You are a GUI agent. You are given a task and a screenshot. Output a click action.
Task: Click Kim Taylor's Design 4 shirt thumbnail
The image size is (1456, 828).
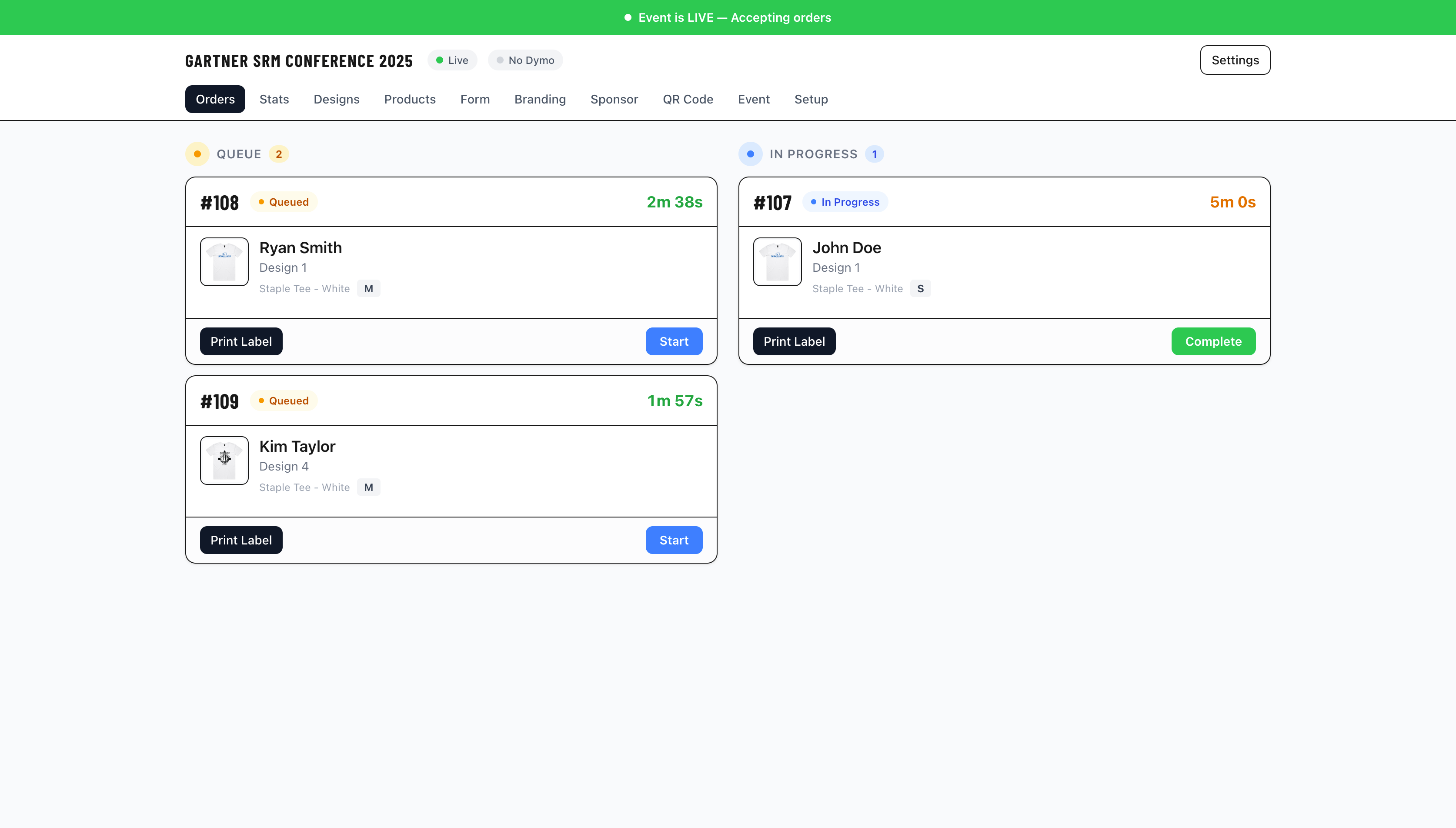pyautogui.click(x=224, y=460)
